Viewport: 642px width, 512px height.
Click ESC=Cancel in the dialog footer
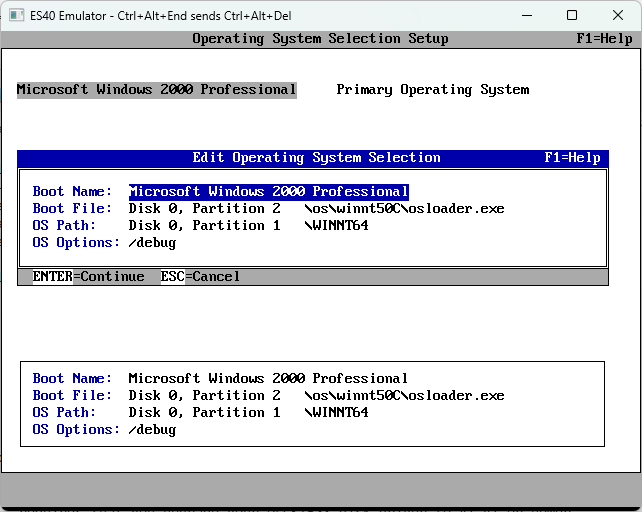[200, 276]
